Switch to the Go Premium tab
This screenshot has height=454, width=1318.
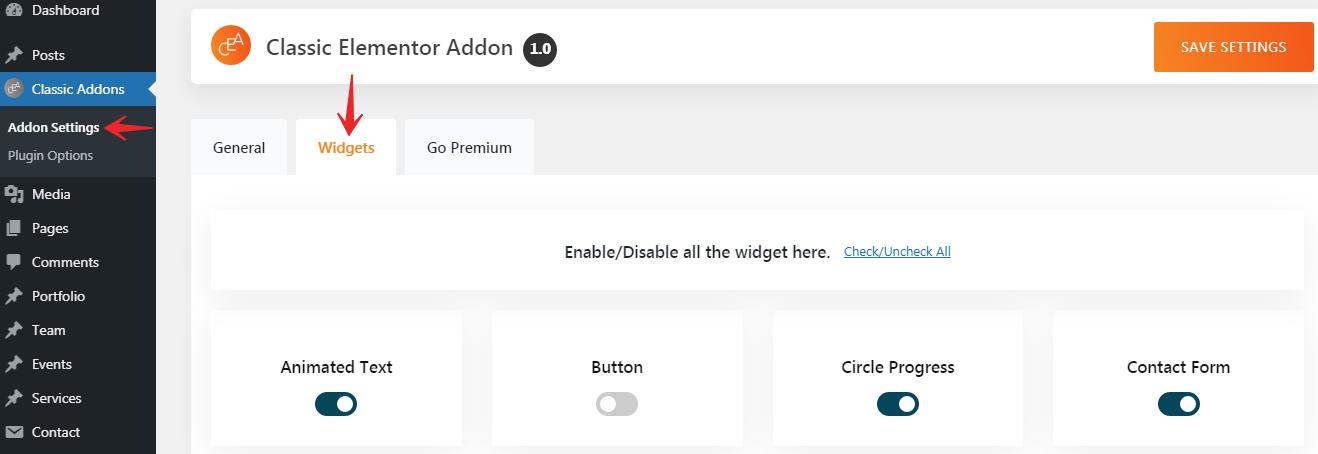tap(469, 147)
